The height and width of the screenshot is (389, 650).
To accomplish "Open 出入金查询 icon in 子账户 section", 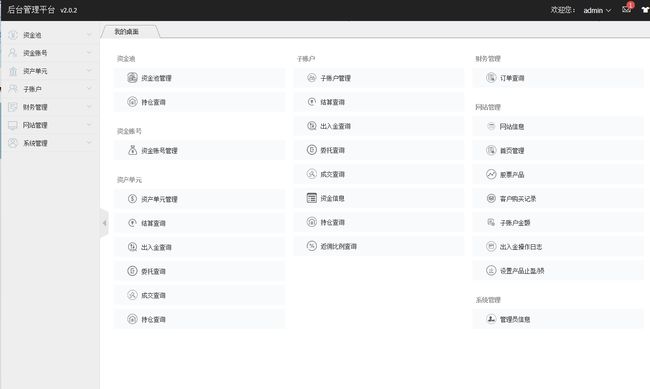I will (312, 126).
